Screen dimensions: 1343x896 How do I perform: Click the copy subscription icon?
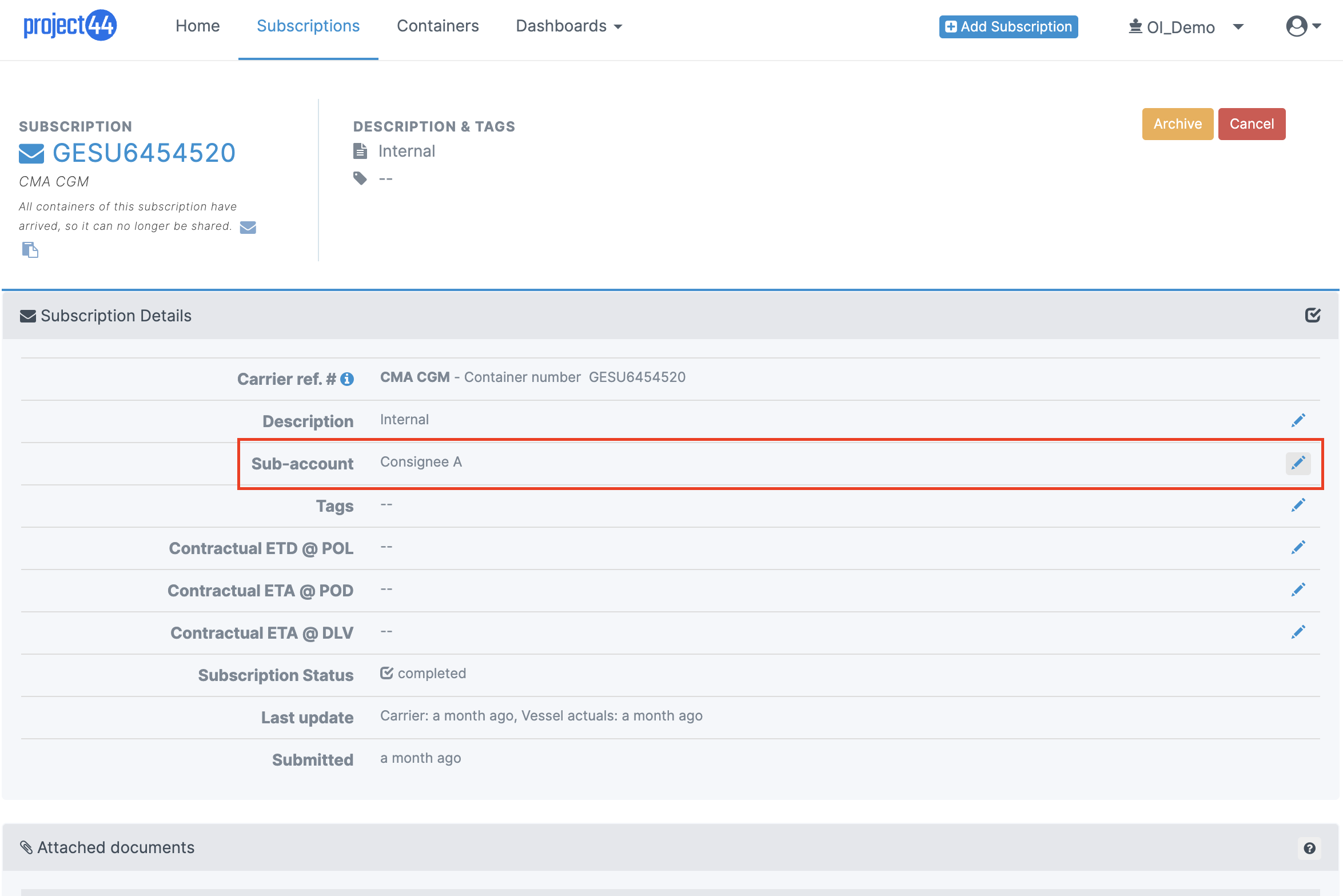tap(30, 250)
